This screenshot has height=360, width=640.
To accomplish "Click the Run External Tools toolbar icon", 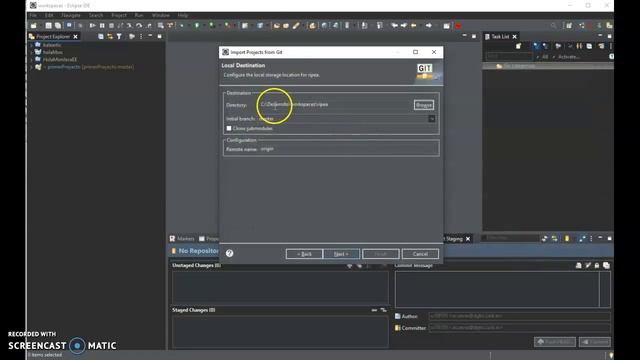I will (x=228, y=25).
